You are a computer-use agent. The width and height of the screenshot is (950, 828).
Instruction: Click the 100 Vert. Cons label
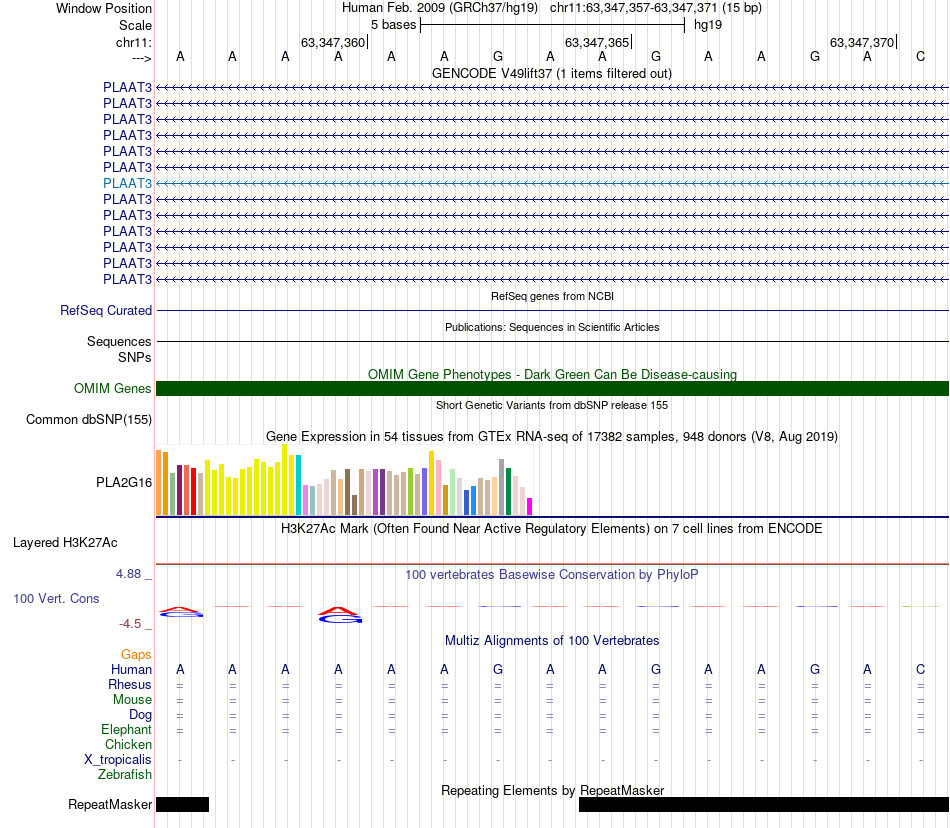(x=56, y=598)
